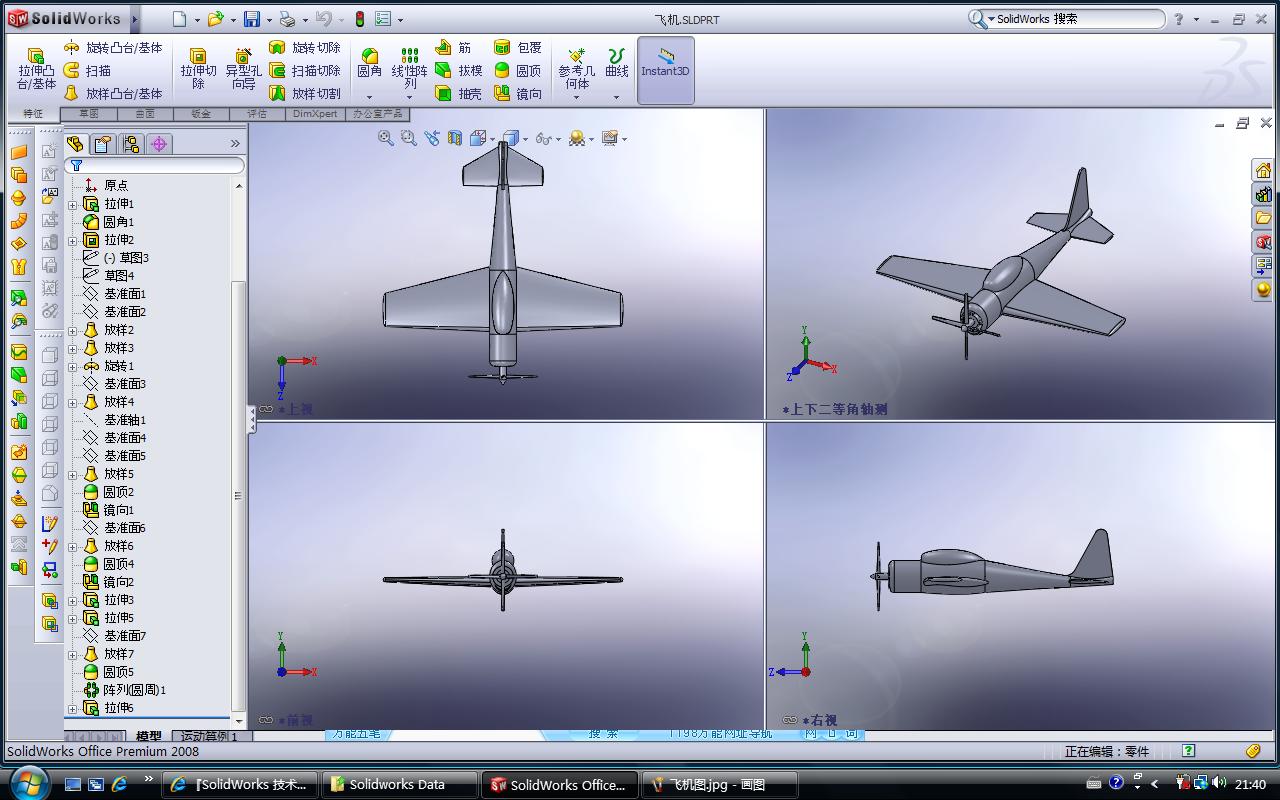Expand the SolidWorks logo menu arrow
This screenshot has width=1280, height=800.
coord(135,19)
